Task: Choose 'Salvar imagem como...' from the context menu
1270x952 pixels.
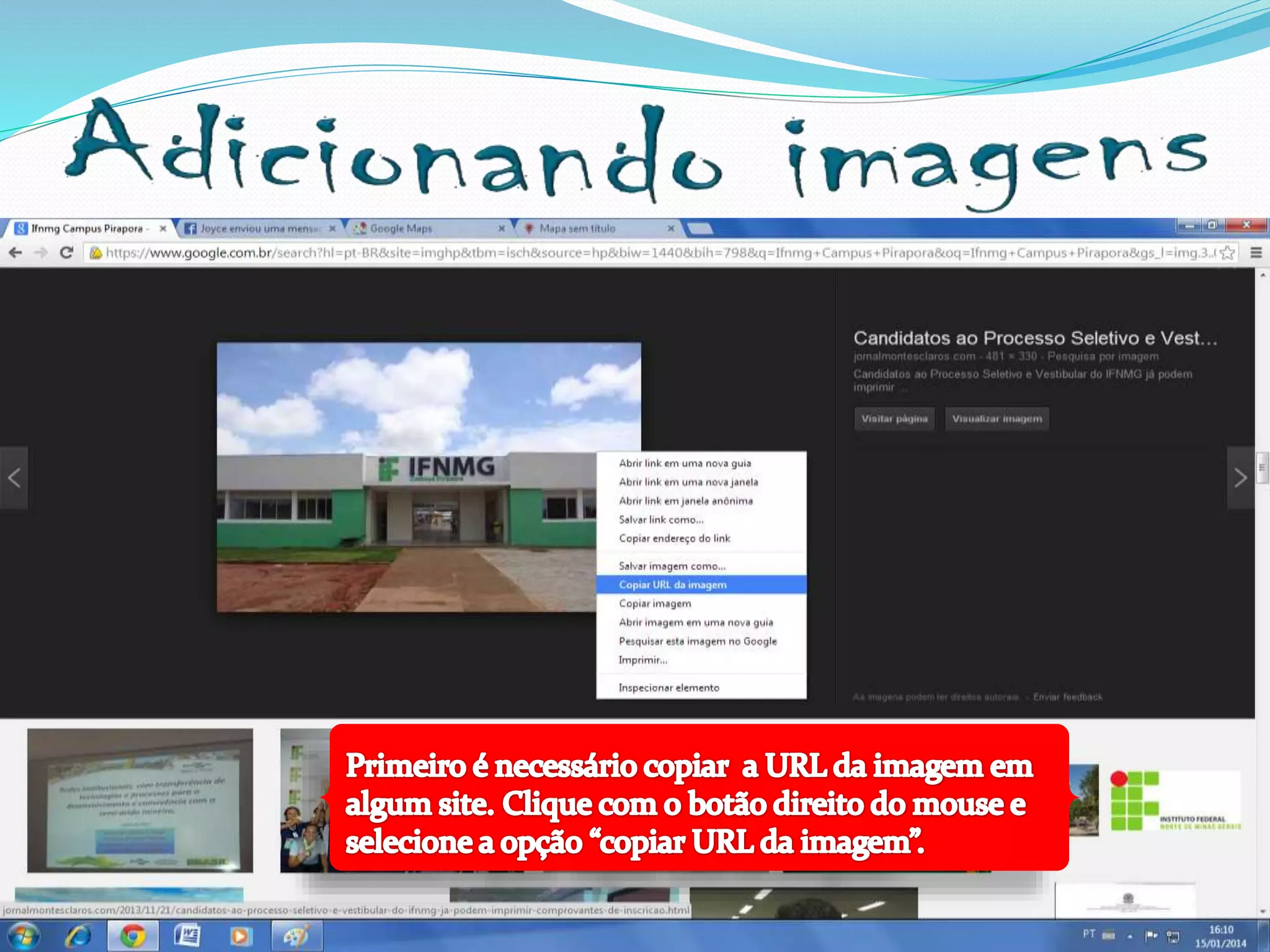Action: pyautogui.click(x=672, y=566)
